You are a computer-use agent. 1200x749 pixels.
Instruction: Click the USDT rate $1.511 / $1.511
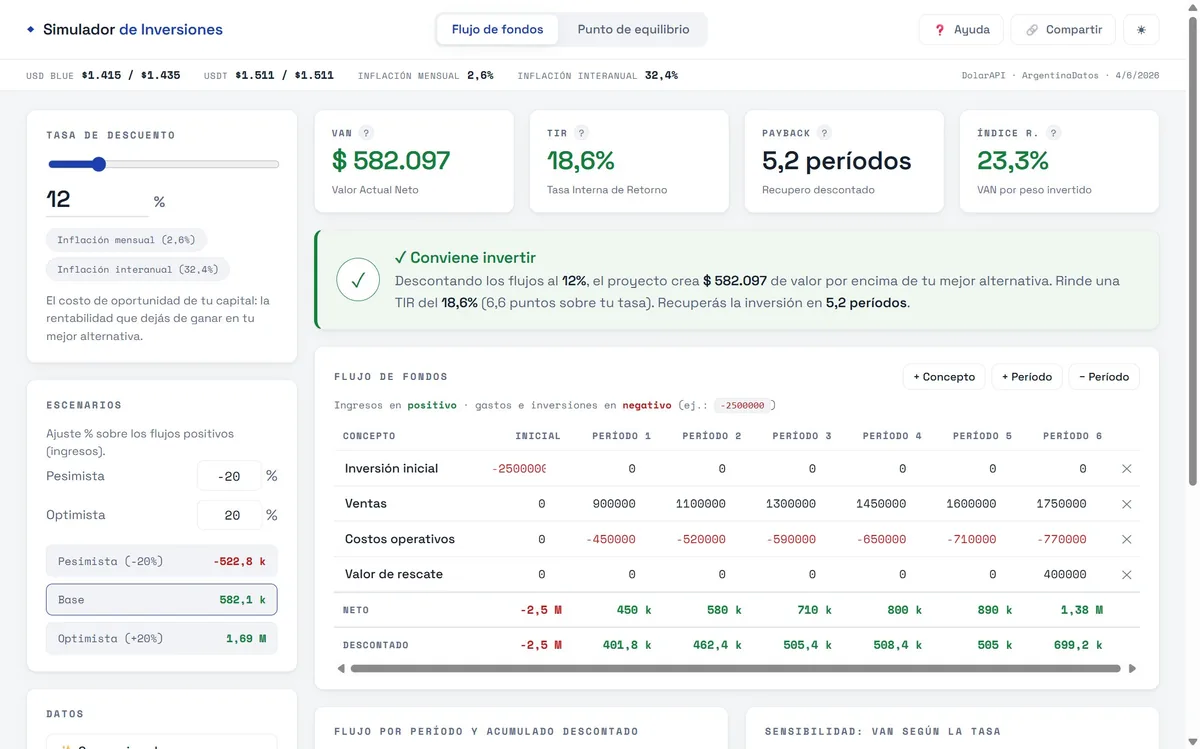(x=285, y=75)
